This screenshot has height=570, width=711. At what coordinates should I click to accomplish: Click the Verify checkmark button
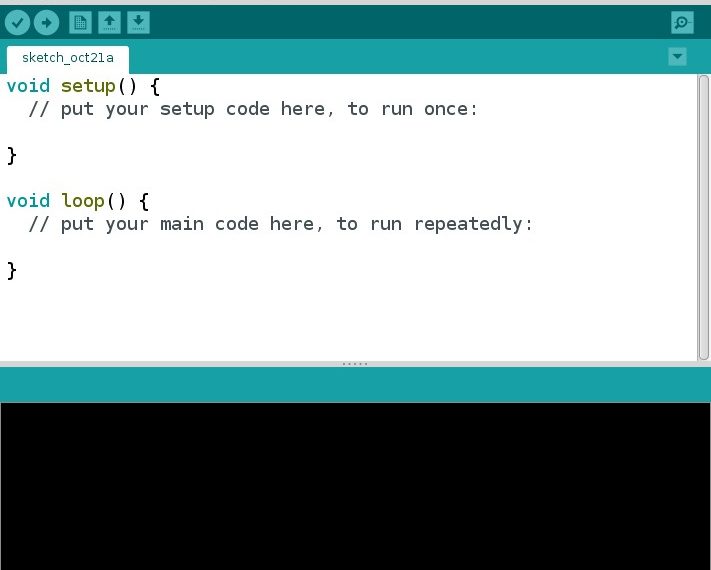click(17, 22)
